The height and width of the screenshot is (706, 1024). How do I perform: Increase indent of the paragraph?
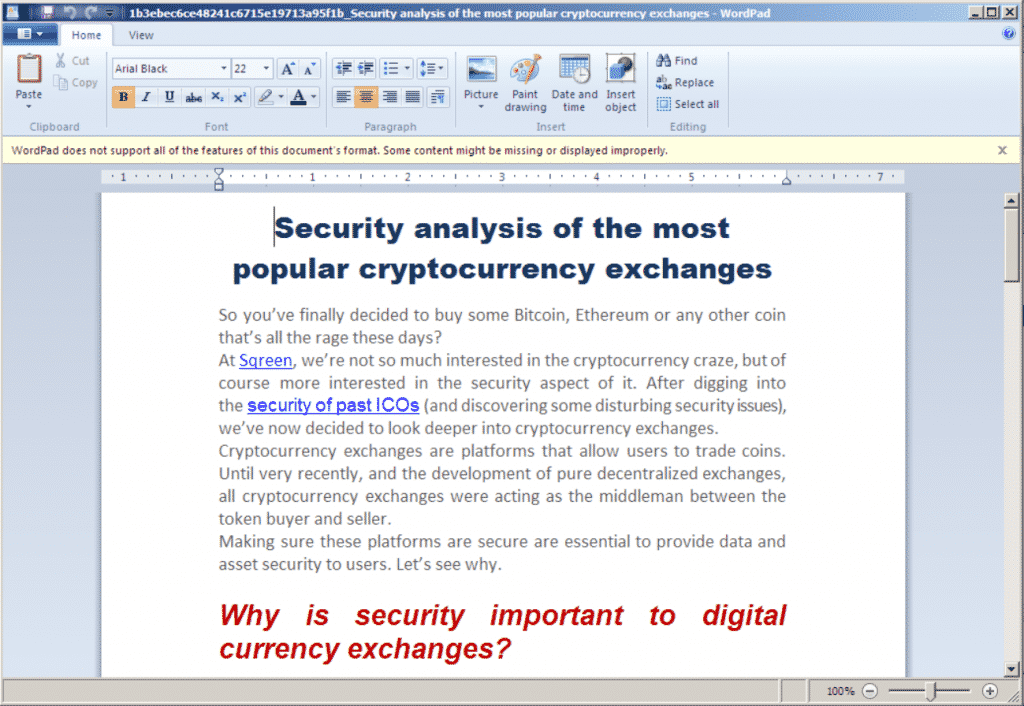click(366, 69)
